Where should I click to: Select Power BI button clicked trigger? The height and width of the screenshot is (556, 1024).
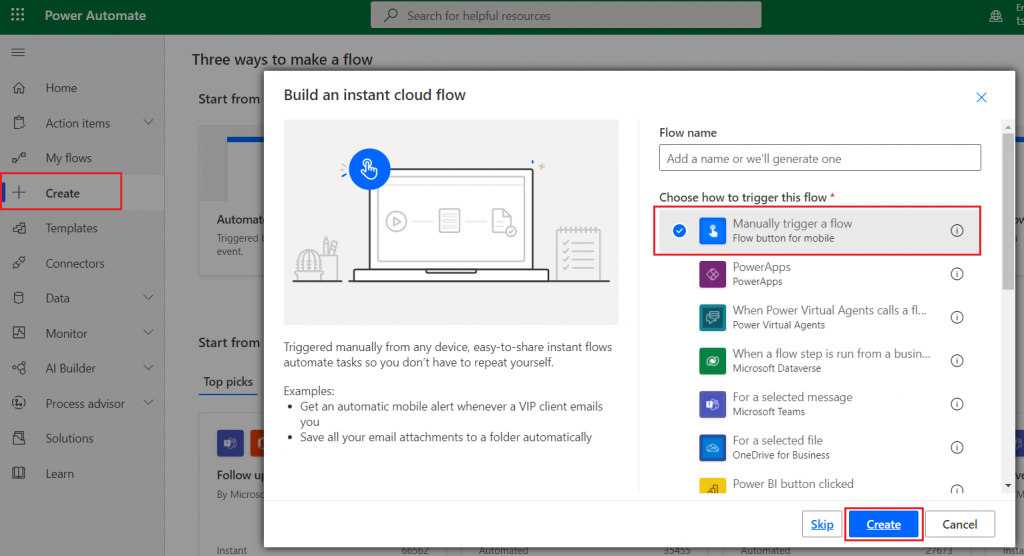pos(819,482)
